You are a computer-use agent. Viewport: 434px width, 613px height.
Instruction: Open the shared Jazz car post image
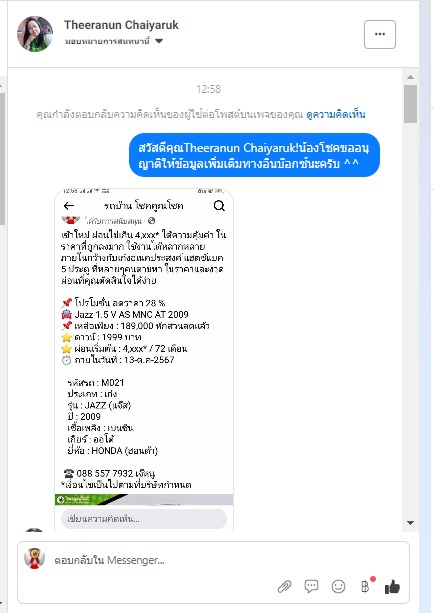[x=144, y=360]
